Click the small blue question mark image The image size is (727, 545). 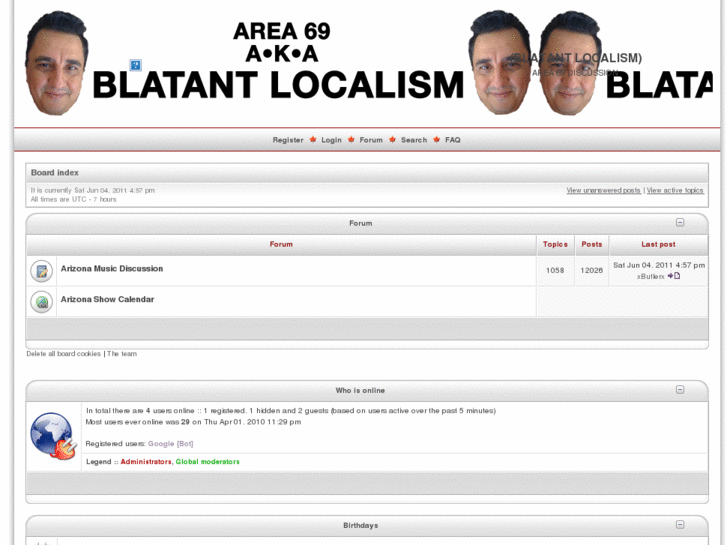point(135,65)
